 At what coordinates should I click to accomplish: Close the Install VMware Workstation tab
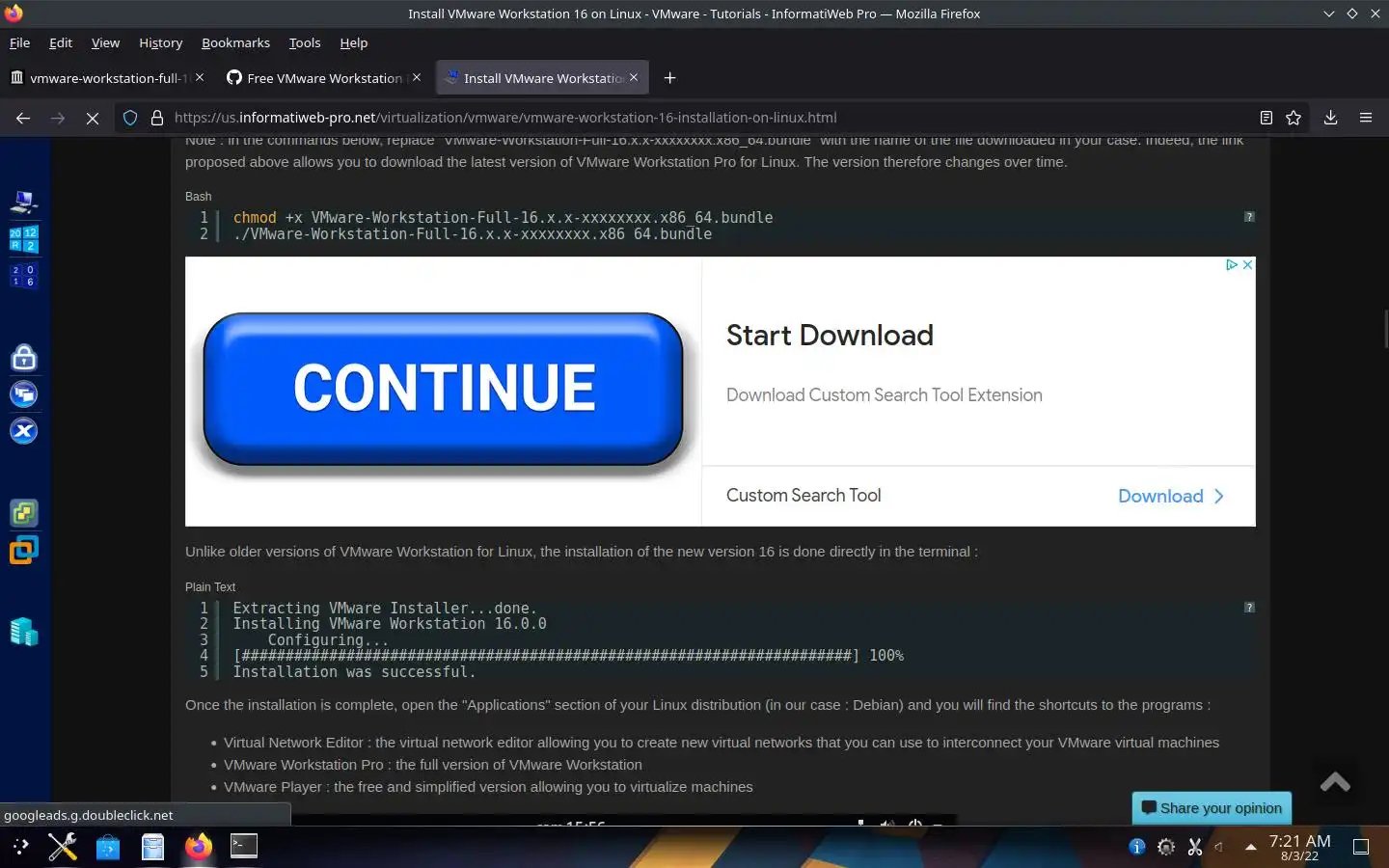point(634,77)
